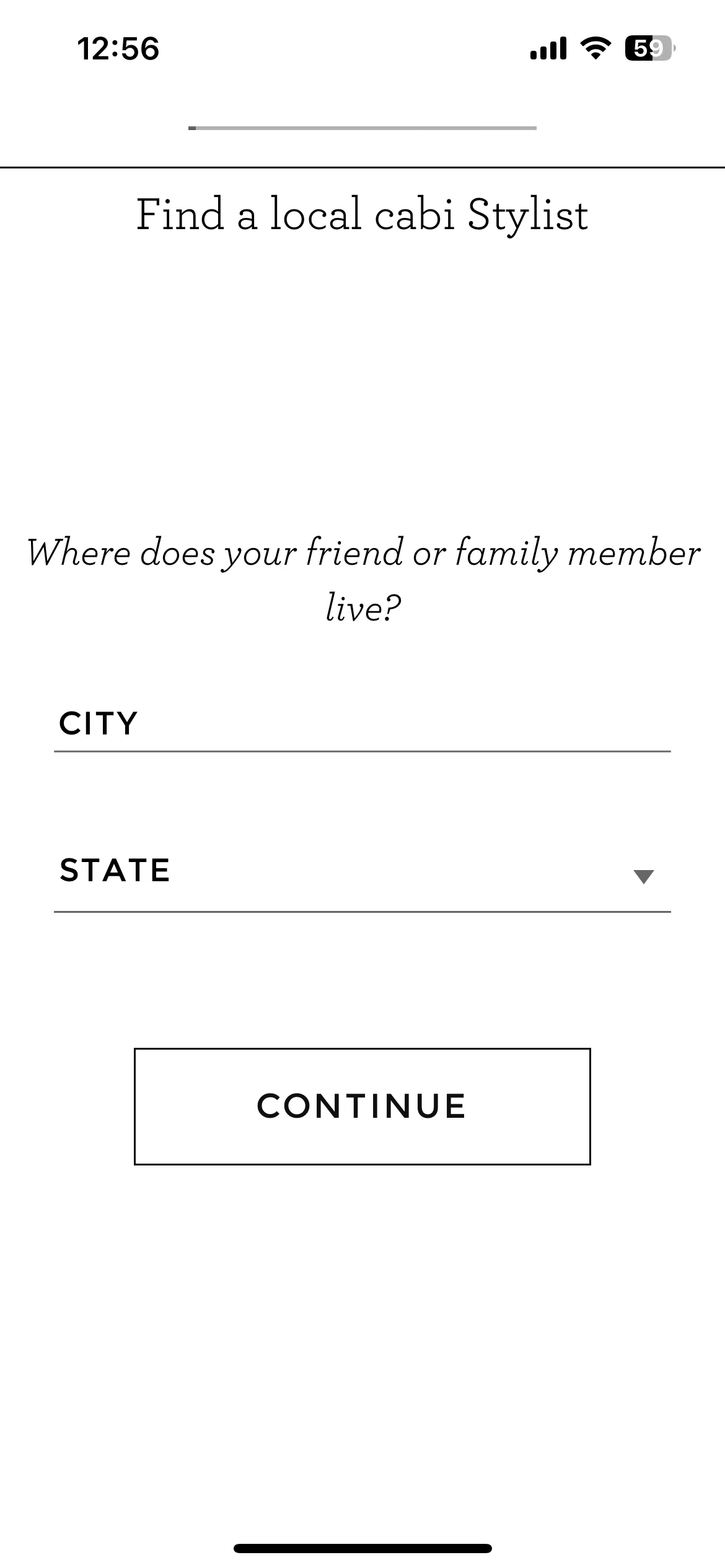The width and height of the screenshot is (725, 1568).
Task: Click the STATE dropdown triangle arrow
Action: tap(644, 876)
